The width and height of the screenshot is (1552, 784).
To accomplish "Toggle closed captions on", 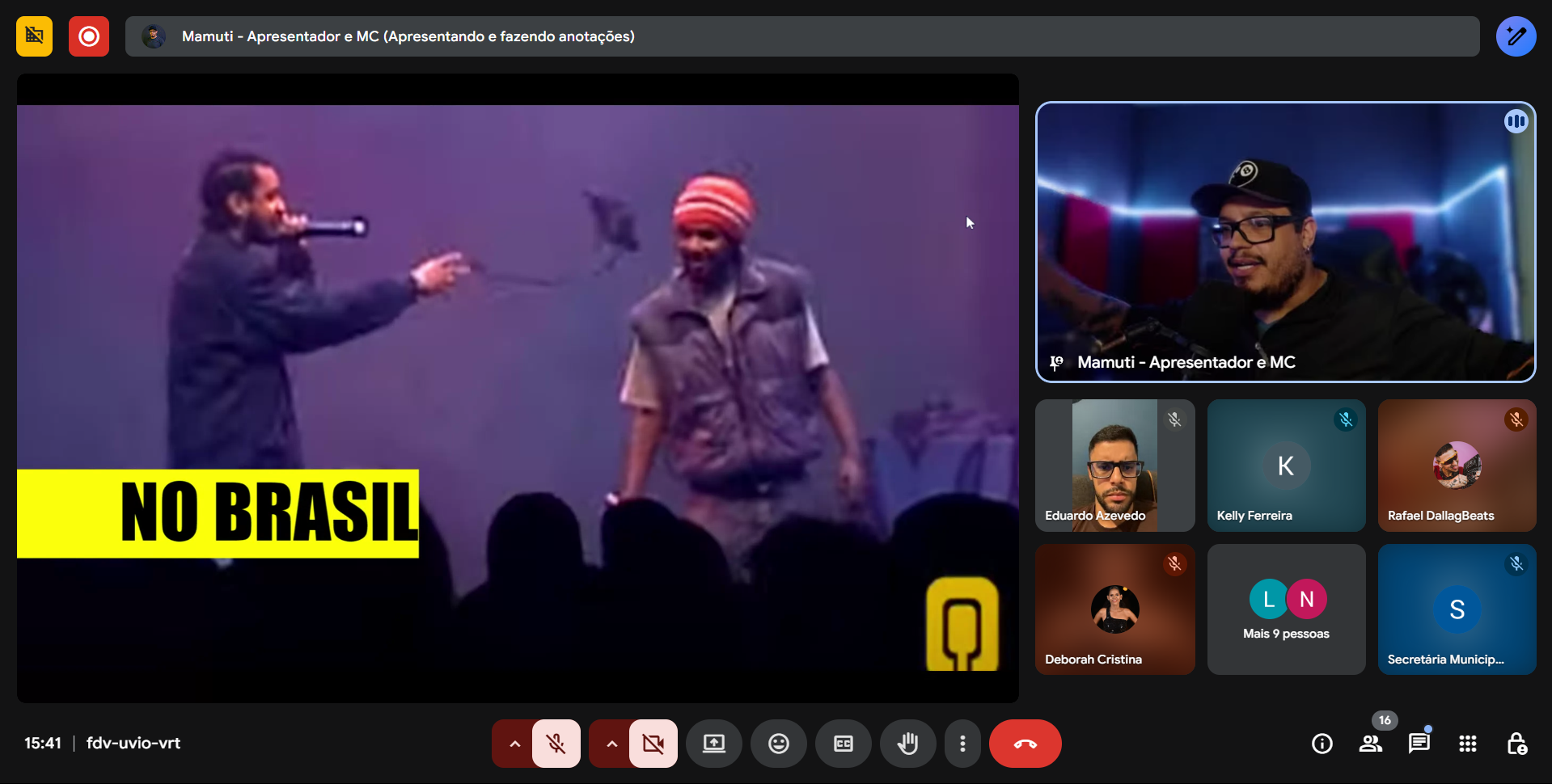I will (843, 744).
